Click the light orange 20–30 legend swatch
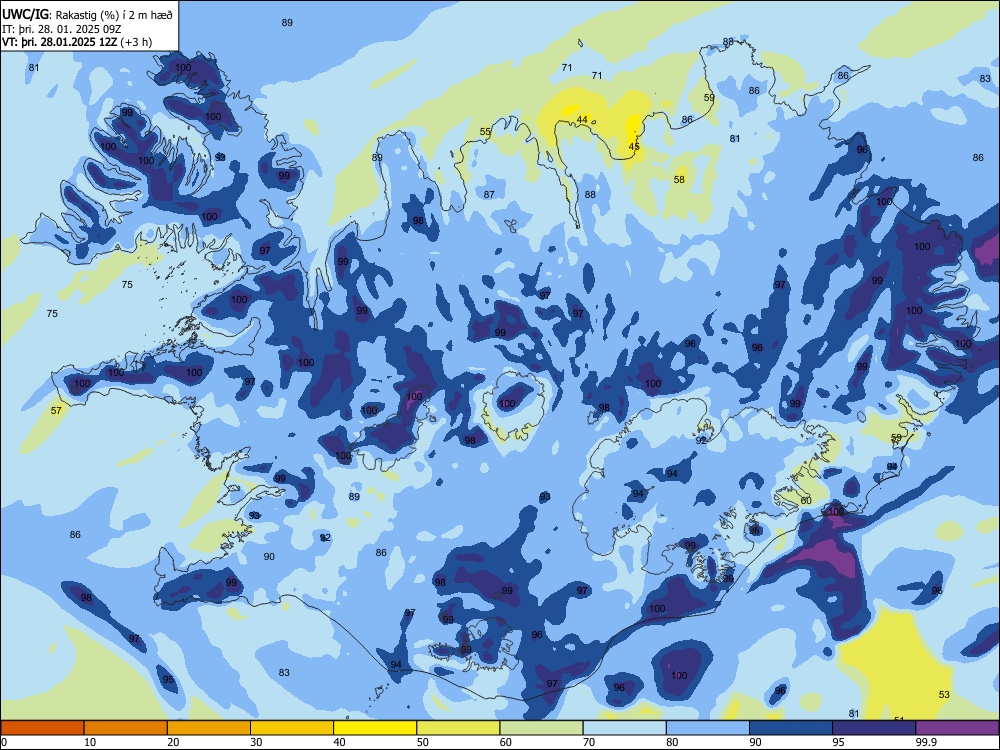1000x750 pixels. click(x=209, y=728)
